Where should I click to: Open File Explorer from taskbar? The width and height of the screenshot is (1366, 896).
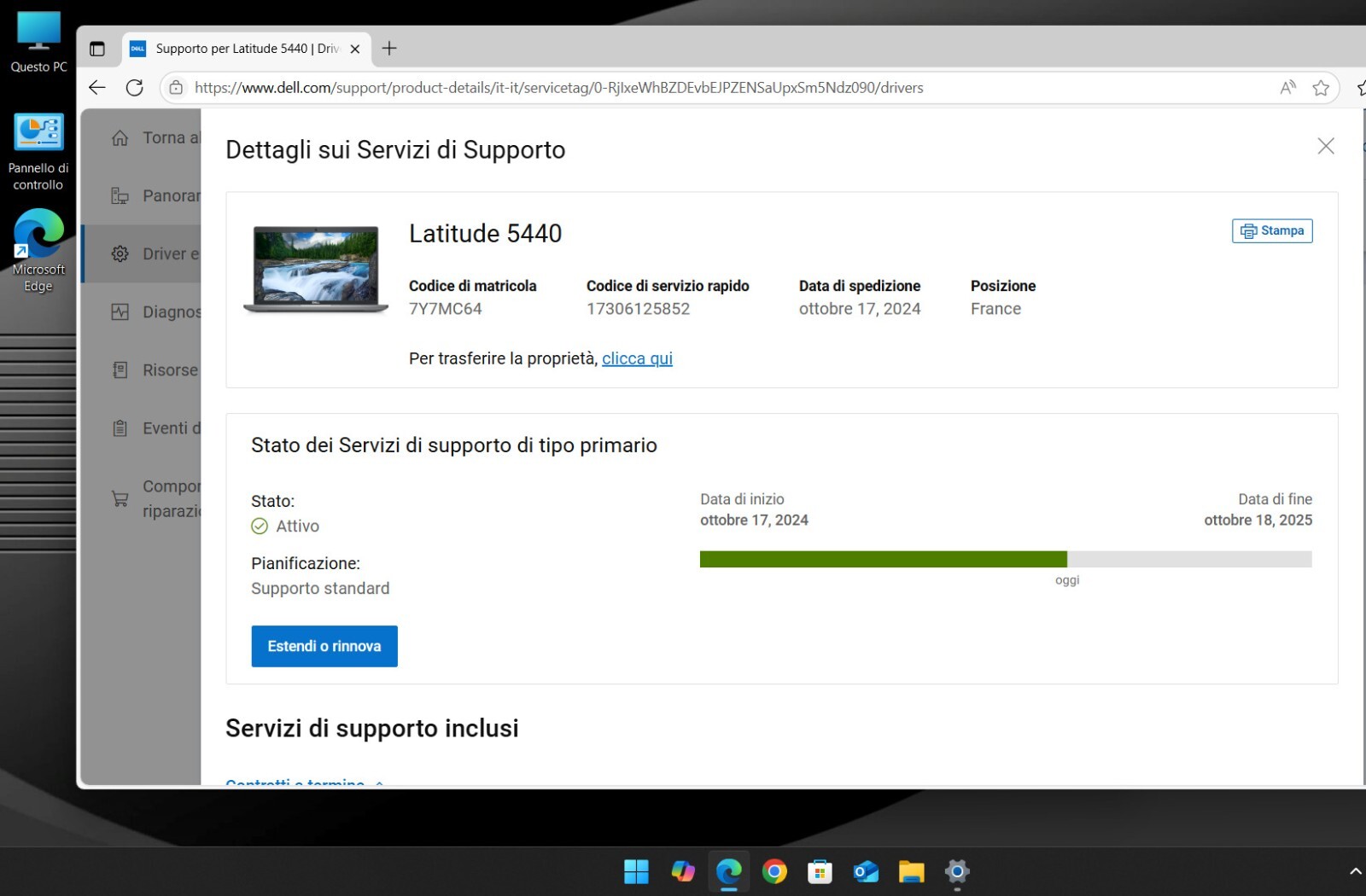911,871
